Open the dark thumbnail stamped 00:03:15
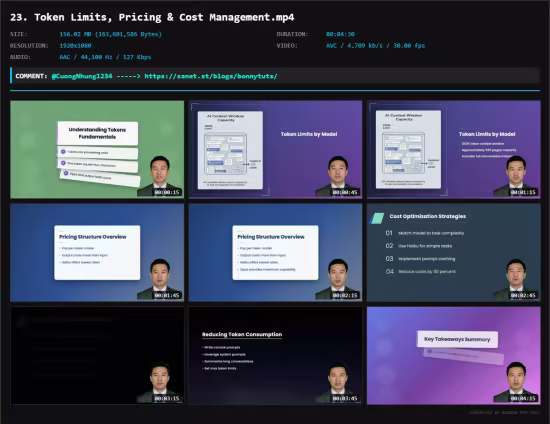 point(97,356)
